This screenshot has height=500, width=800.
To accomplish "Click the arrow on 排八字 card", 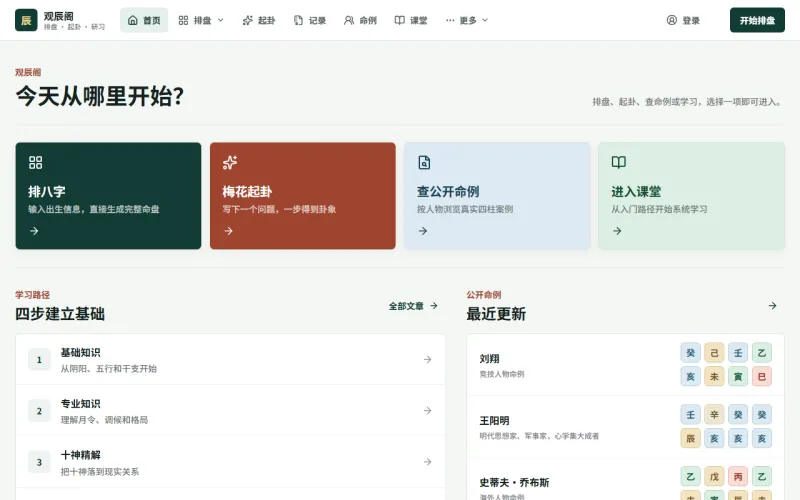I will tap(34, 231).
